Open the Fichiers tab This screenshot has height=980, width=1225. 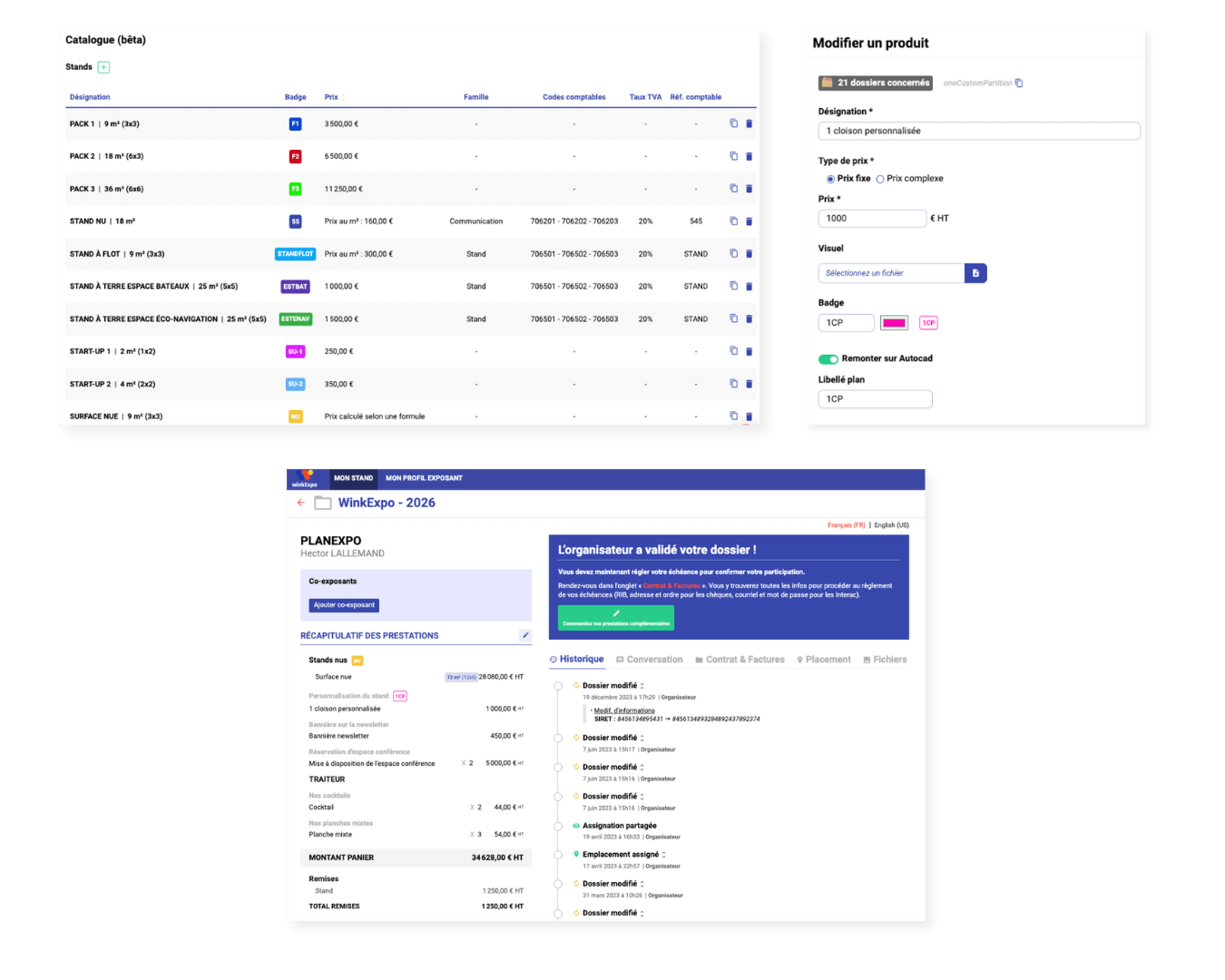(885, 660)
